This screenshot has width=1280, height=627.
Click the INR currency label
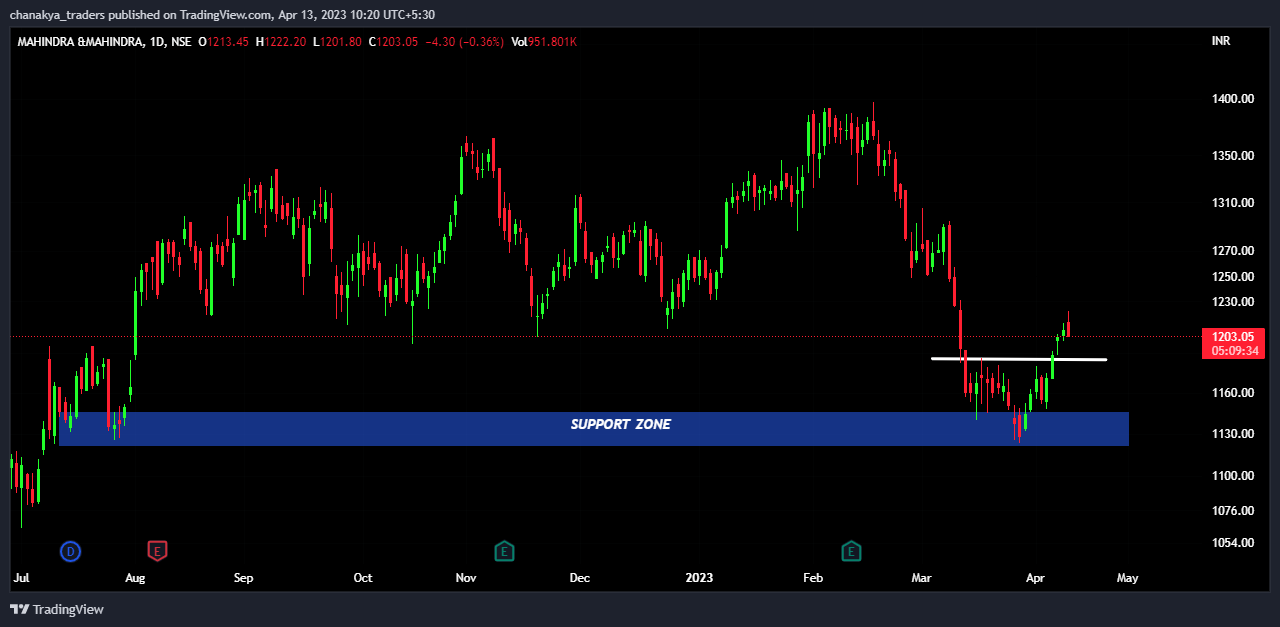(x=1220, y=42)
